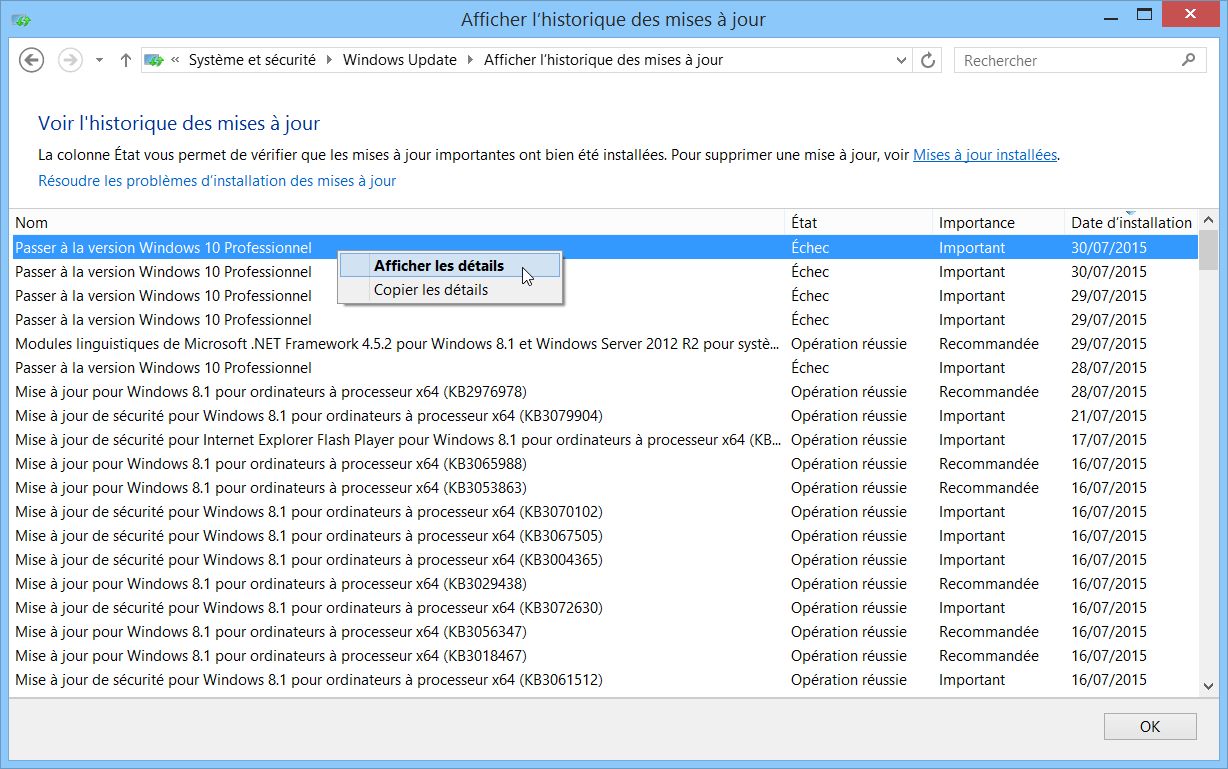Go back with the Back arrow button

pos(32,60)
